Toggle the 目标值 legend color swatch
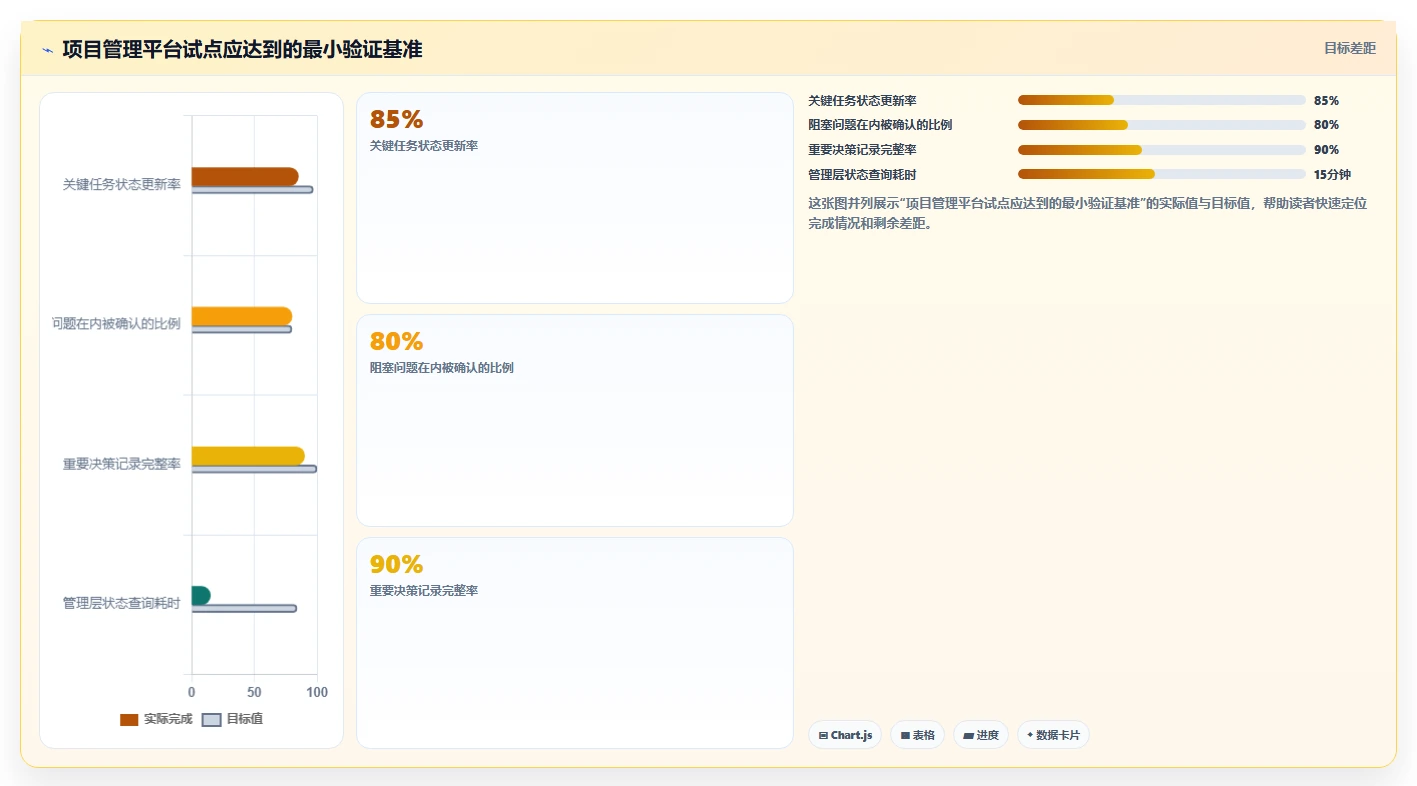1417x786 pixels. pos(211,720)
